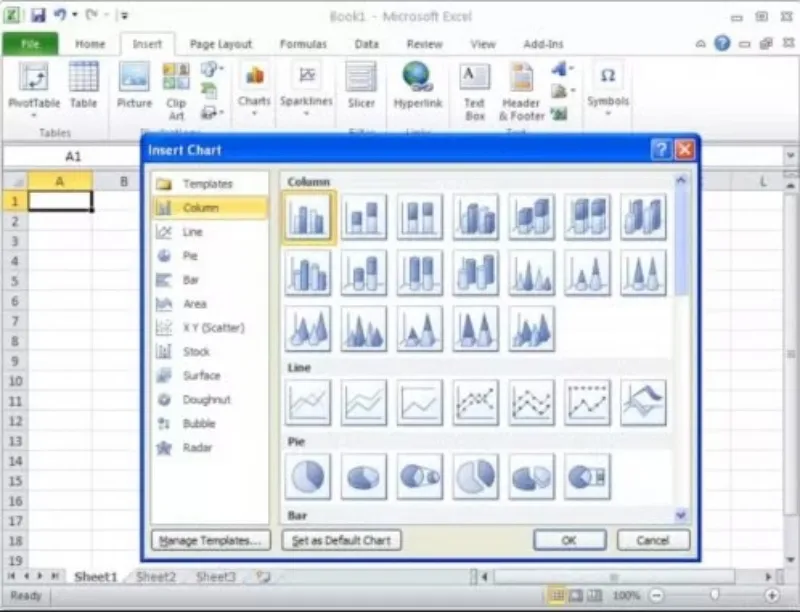
Task: Click the Name Box showing A1
Action: coord(72,157)
